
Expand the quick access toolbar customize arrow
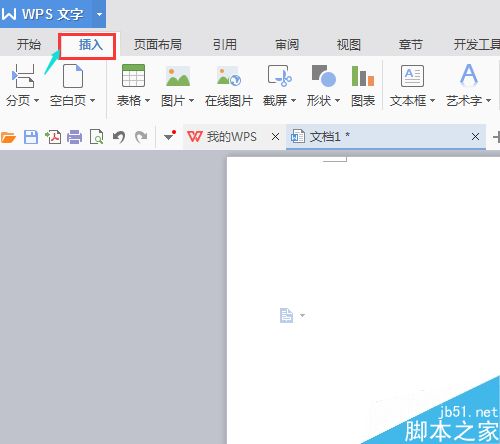point(169,136)
